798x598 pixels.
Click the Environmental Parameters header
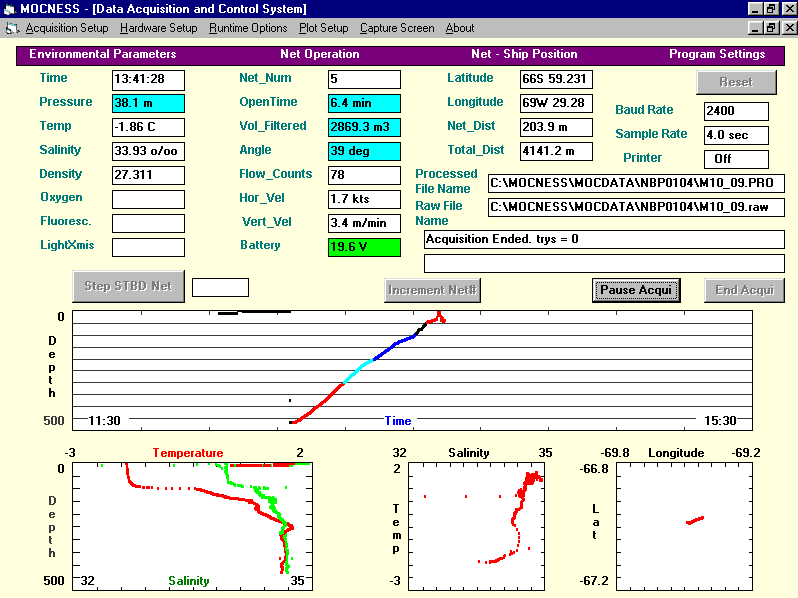point(103,54)
